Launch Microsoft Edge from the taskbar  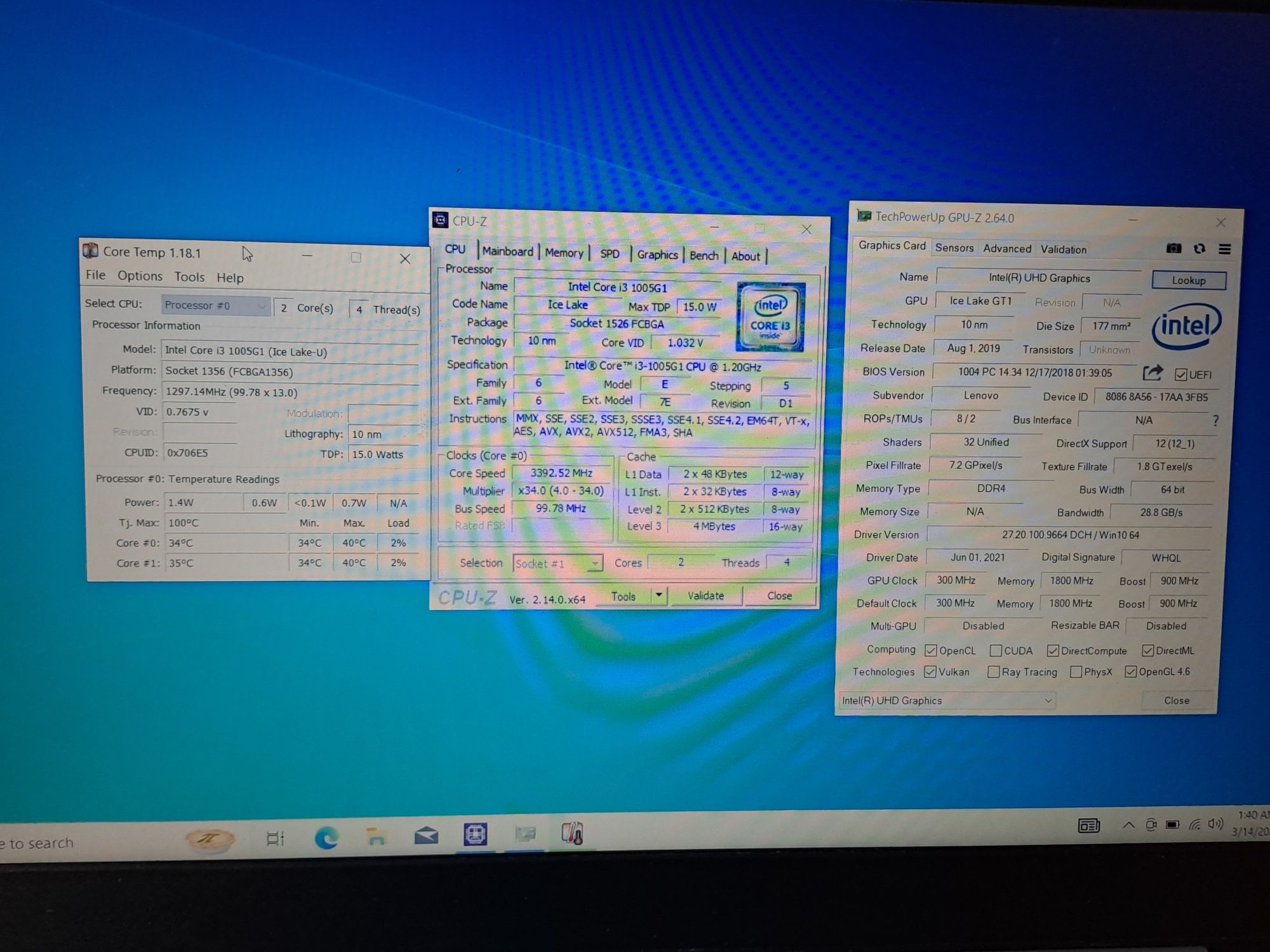click(326, 838)
